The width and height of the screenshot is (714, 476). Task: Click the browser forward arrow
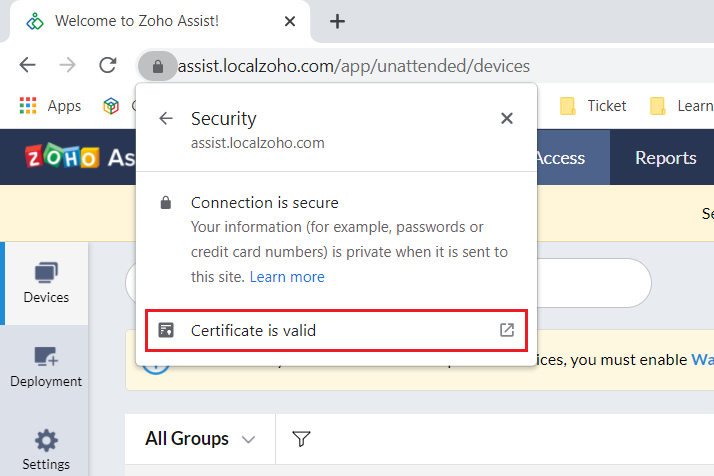tap(67, 65)
